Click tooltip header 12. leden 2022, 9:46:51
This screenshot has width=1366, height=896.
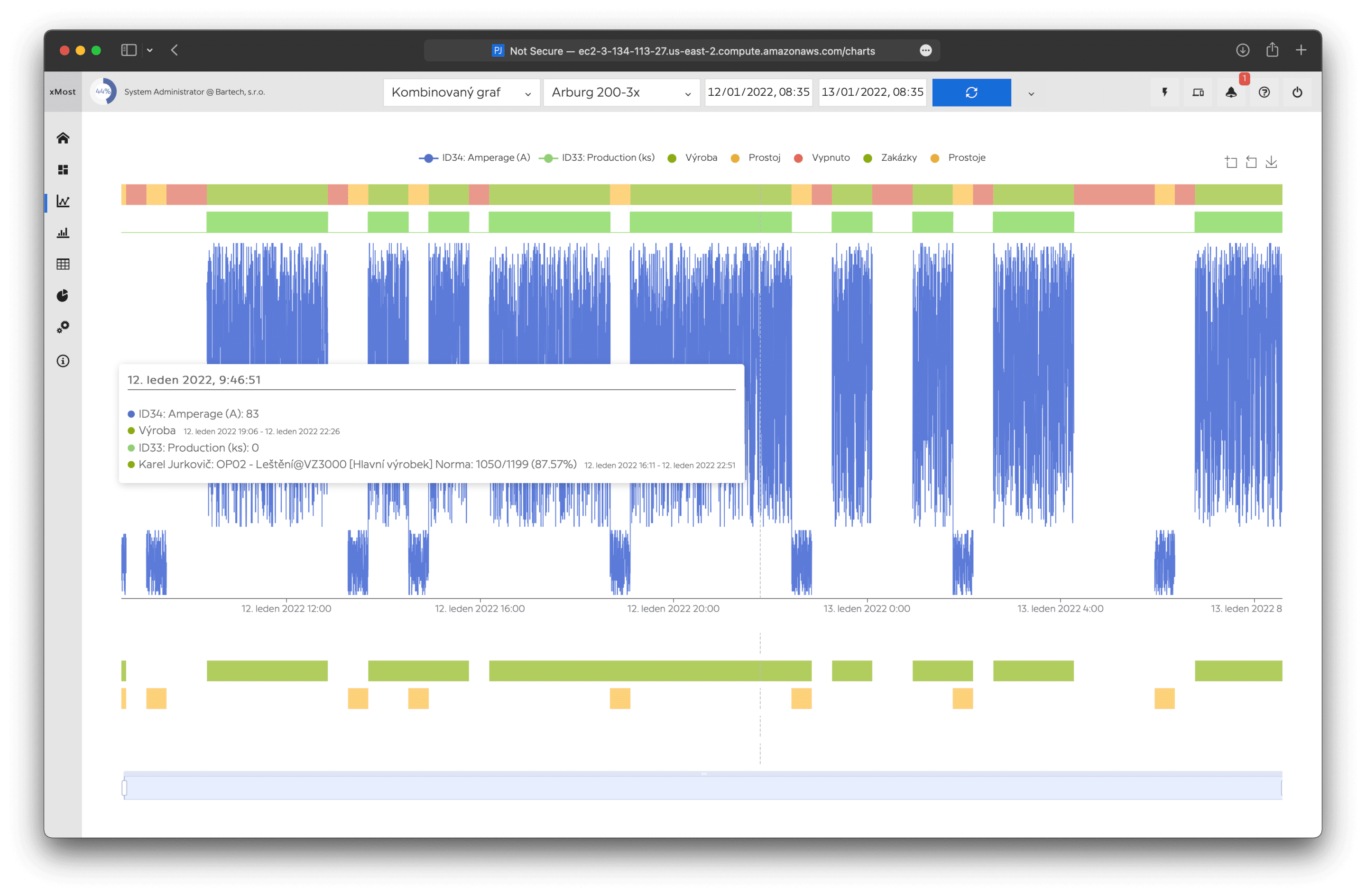pyautogui.click(x=194, y=380)
